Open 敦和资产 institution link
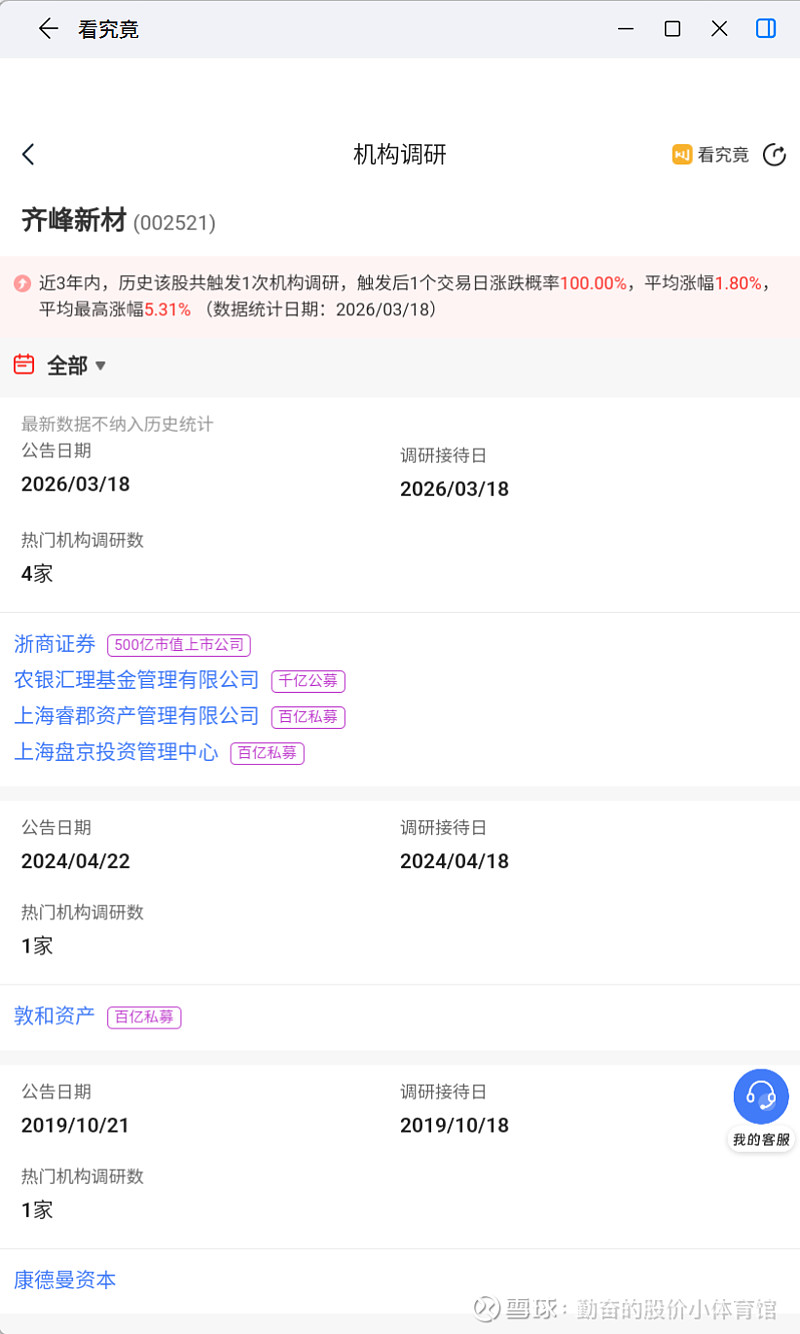The height and width of the screenshot is (1334, 800). 55,1016
